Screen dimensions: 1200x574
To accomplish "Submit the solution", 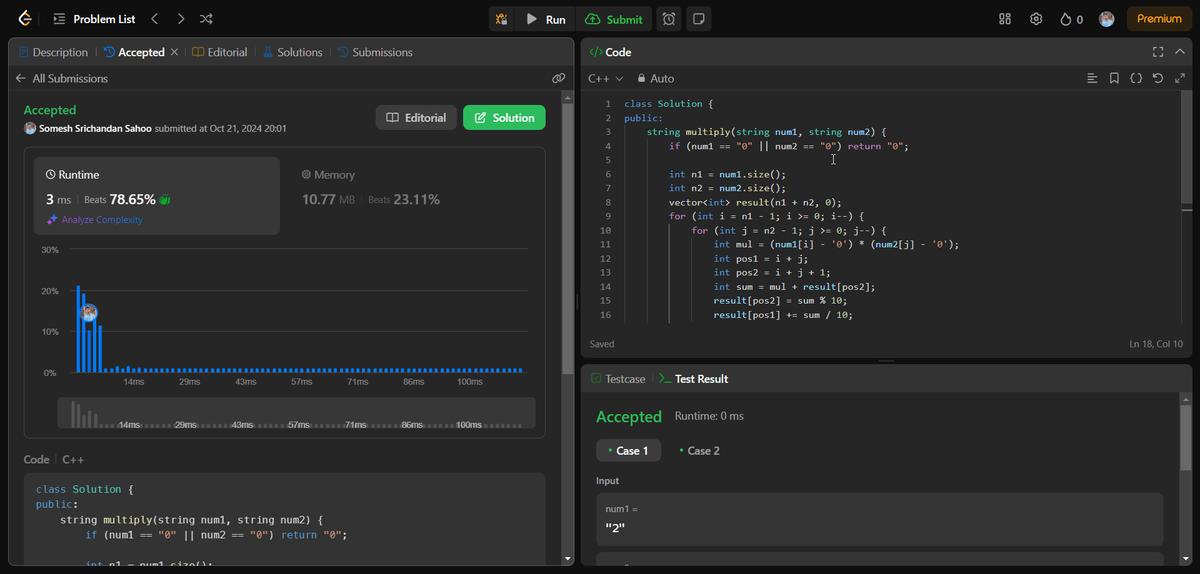I will tap(615, 19).
